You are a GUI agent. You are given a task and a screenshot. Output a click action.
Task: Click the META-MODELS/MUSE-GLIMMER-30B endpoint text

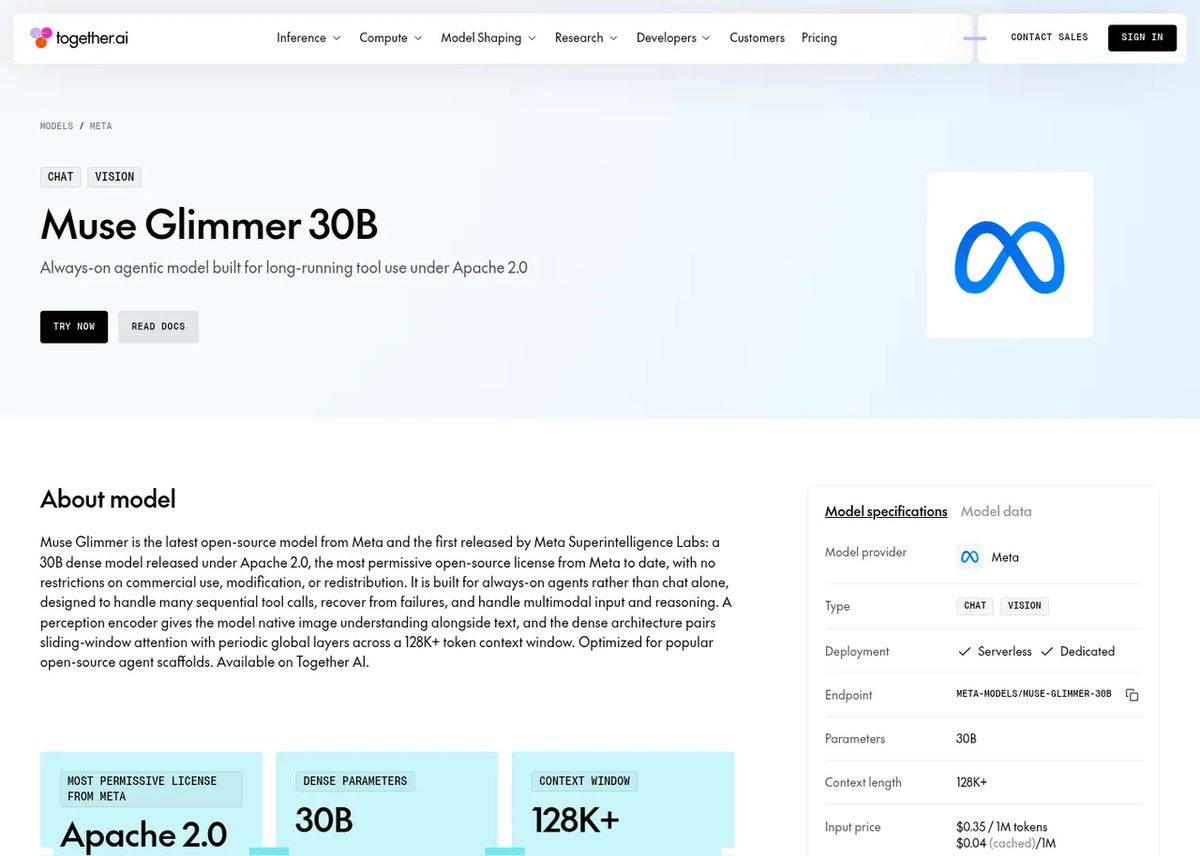click(1034, 694)
